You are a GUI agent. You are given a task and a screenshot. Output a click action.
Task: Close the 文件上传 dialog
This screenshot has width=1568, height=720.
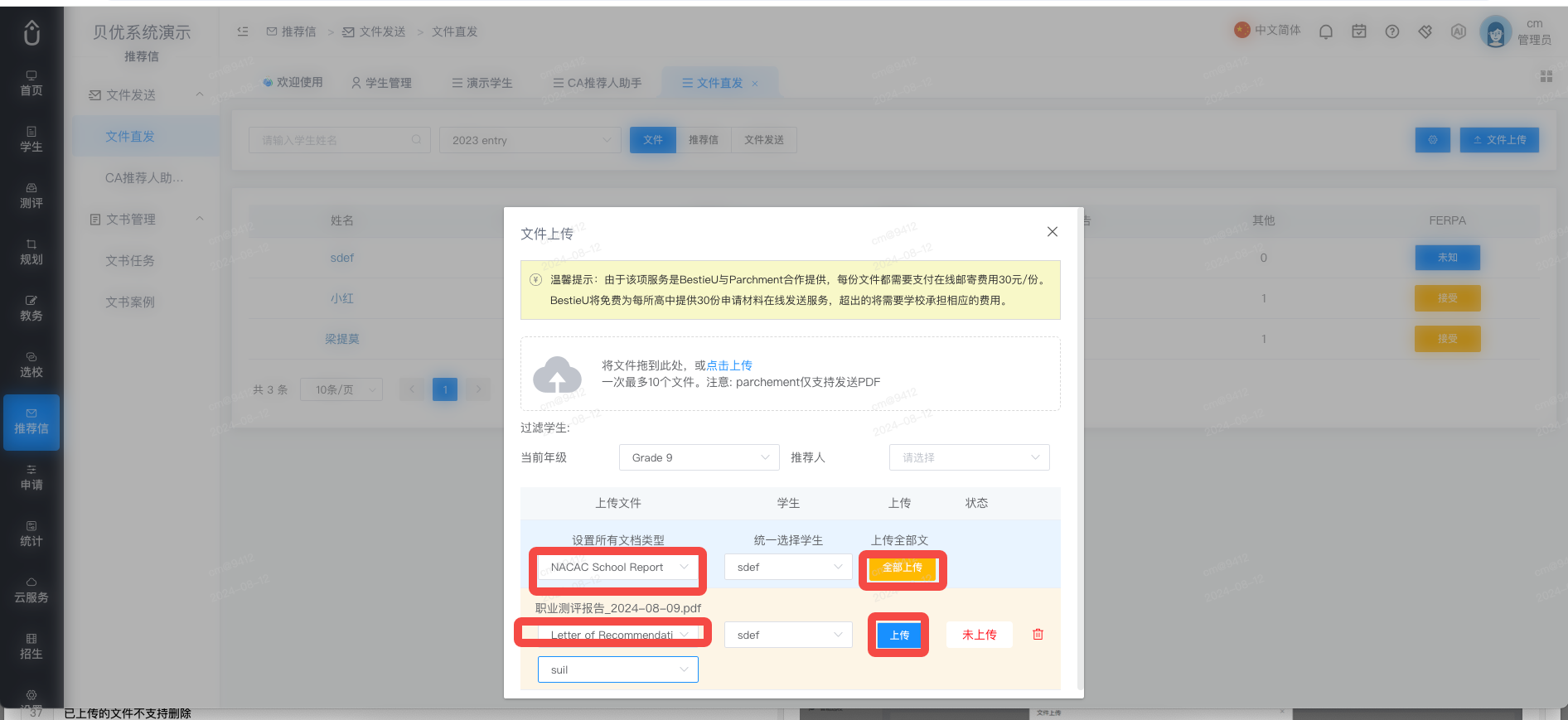point(1053,232)
